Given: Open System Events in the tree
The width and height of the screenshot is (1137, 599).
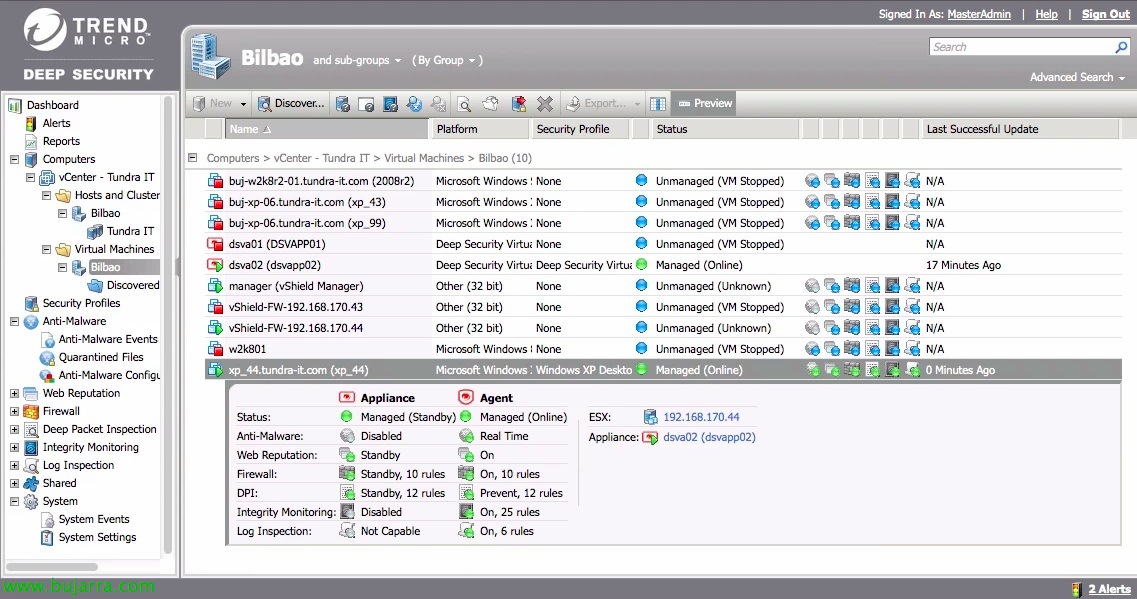Looking at the screenshot, I should point(94,519).
